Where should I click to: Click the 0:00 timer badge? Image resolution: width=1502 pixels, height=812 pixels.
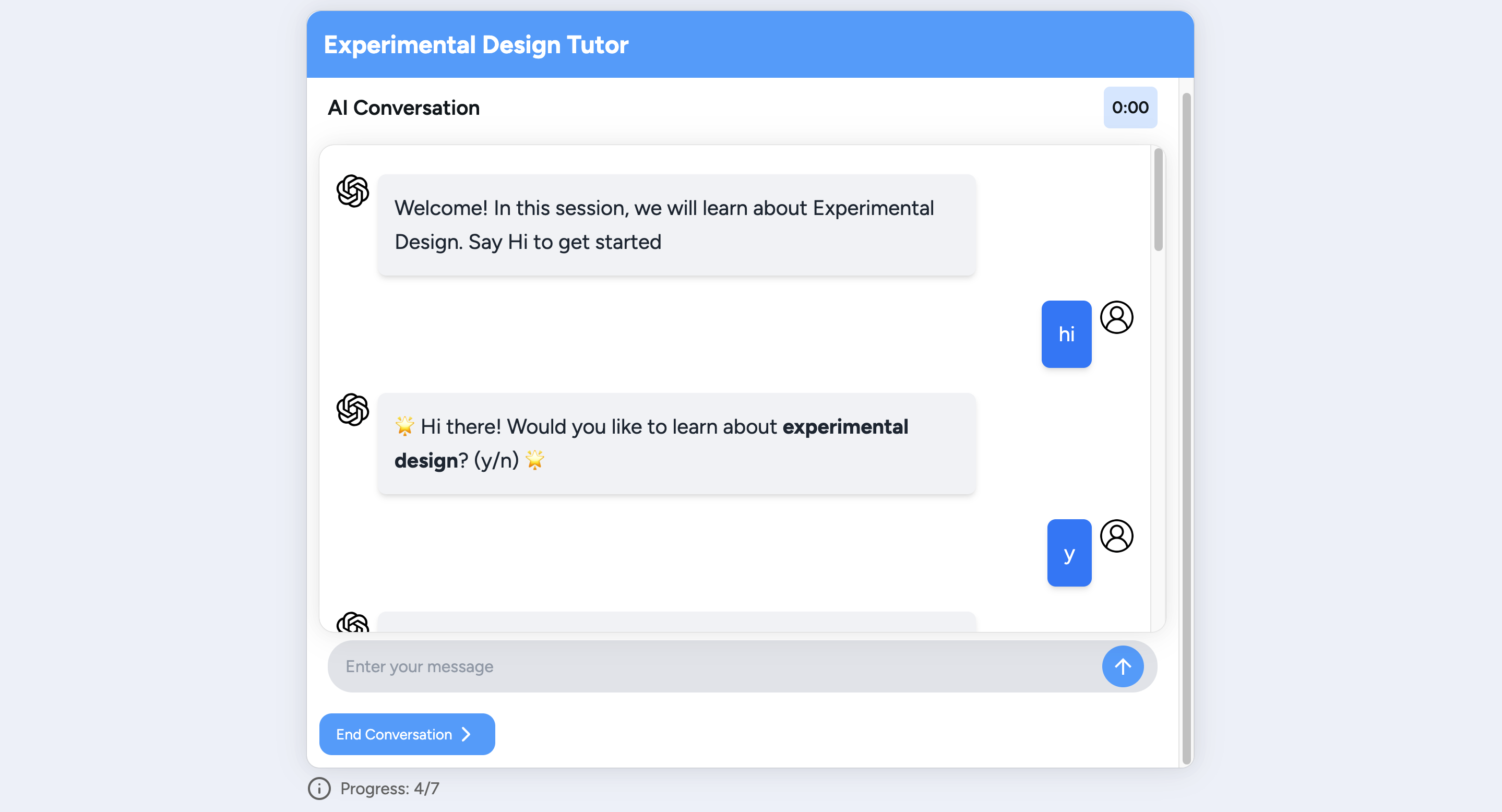[1129, 108]
